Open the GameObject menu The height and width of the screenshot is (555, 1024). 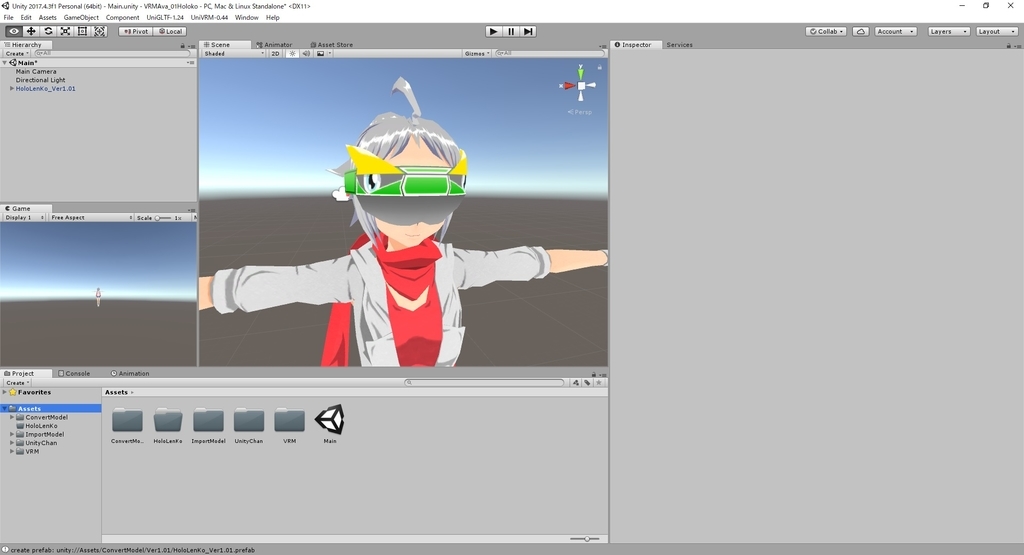point(81,18)
